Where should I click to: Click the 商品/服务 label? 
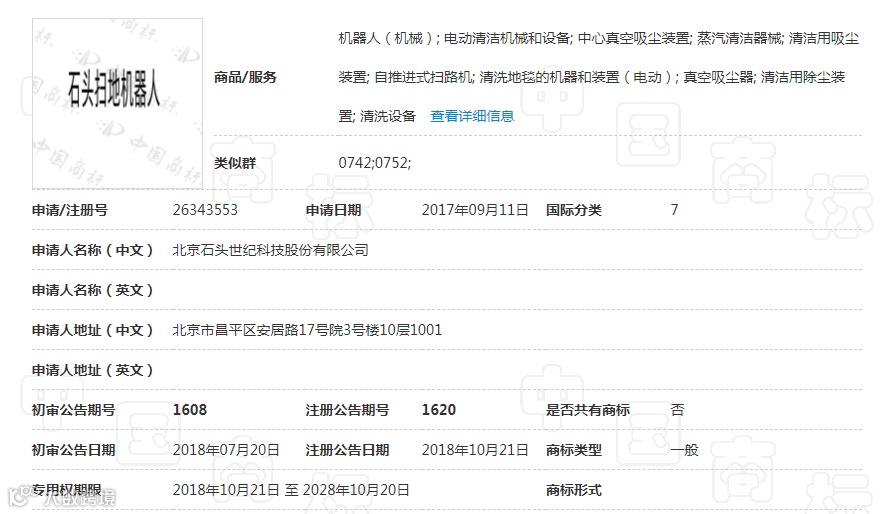pos(245,77)
